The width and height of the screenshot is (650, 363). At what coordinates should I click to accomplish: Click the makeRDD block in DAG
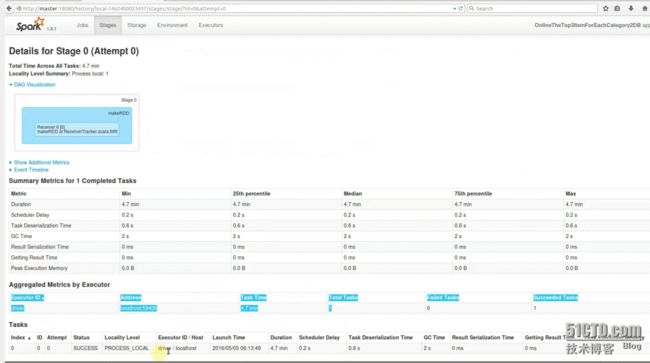point(77,126)
